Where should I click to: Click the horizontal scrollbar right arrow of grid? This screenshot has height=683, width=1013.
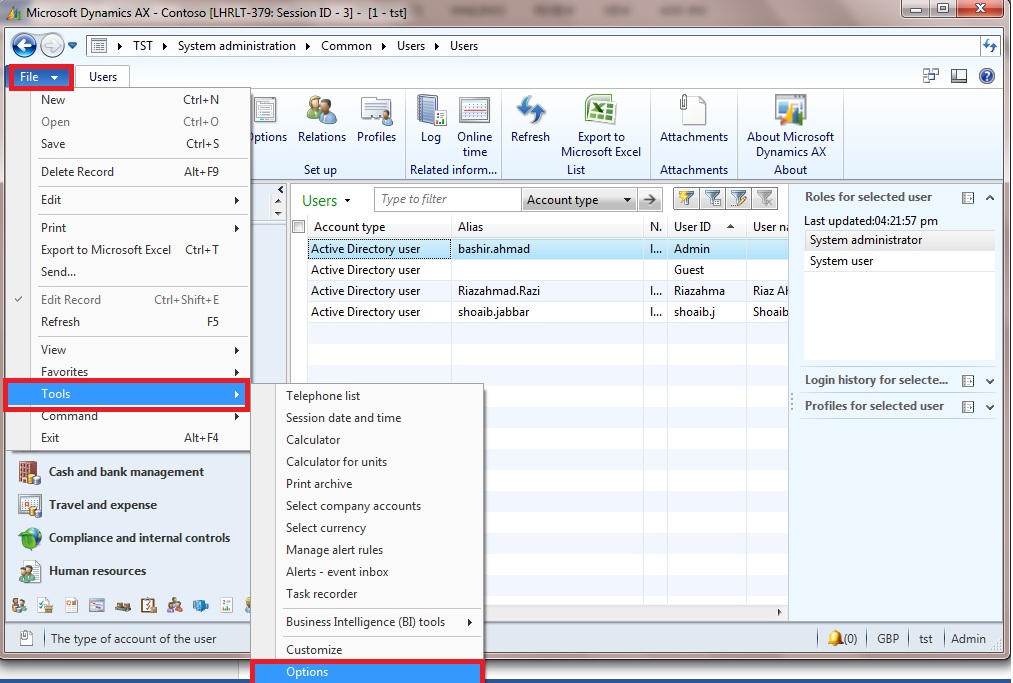pos(779,612)
